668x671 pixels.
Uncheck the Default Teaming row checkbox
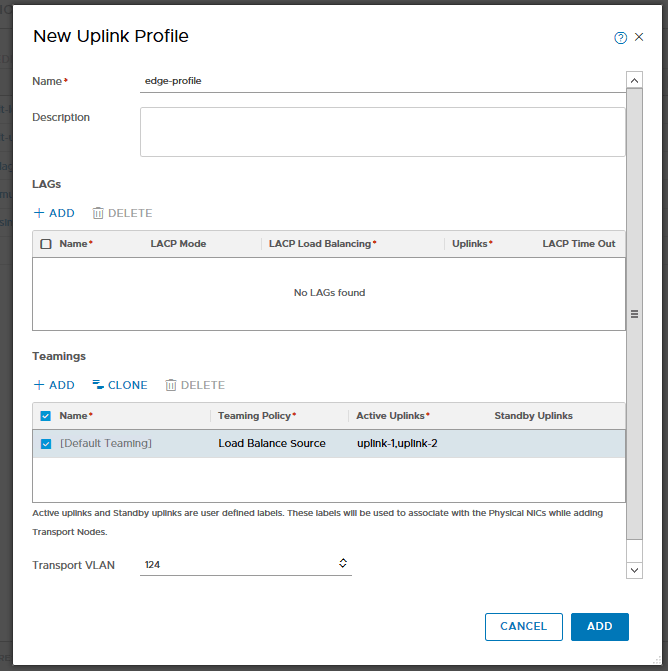[46, 444]
